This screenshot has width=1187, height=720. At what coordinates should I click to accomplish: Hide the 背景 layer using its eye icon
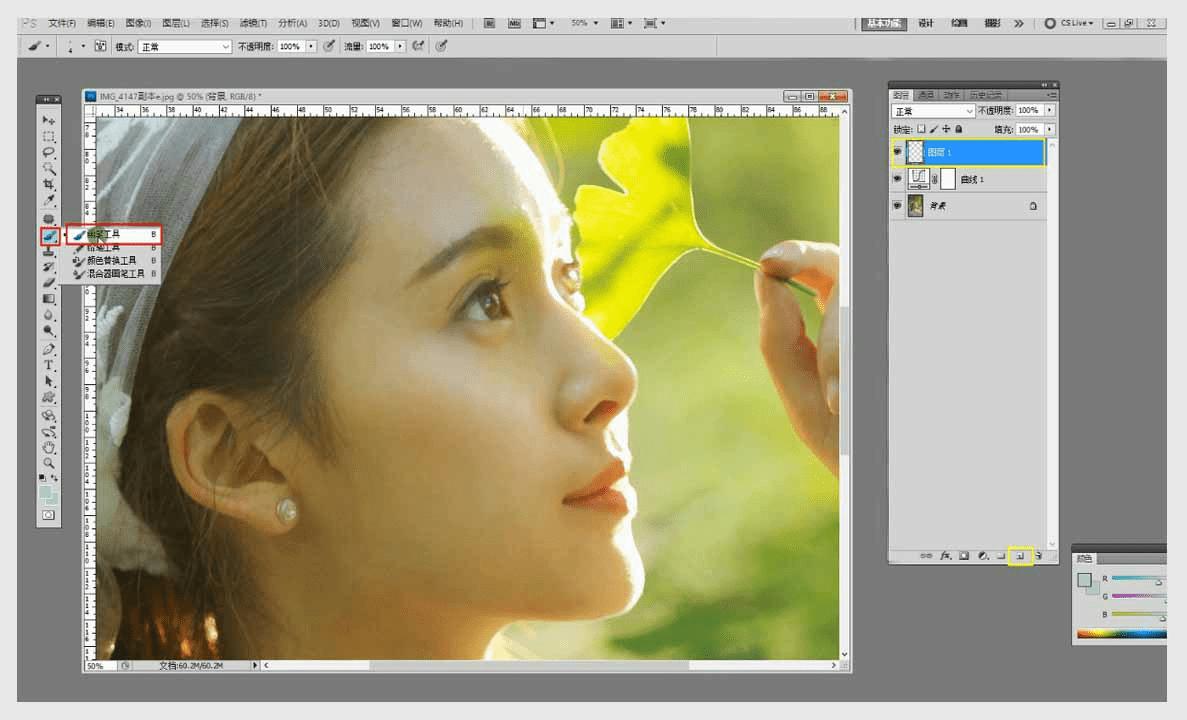click(x=897, y=206)
